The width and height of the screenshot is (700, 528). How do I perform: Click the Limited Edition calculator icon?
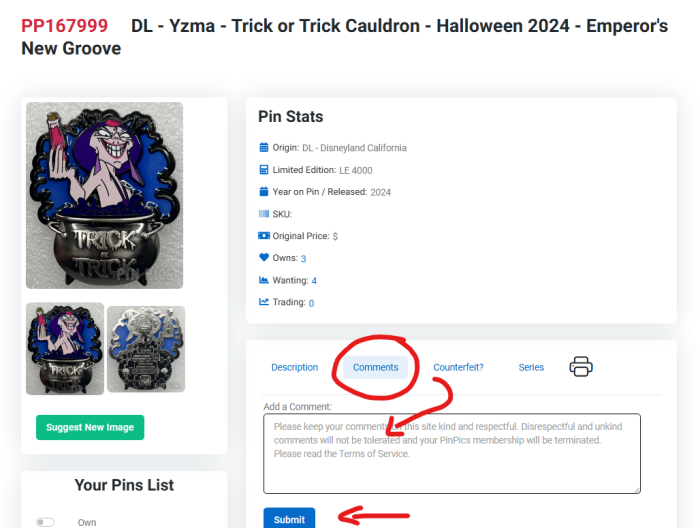(x=264, y=170)
